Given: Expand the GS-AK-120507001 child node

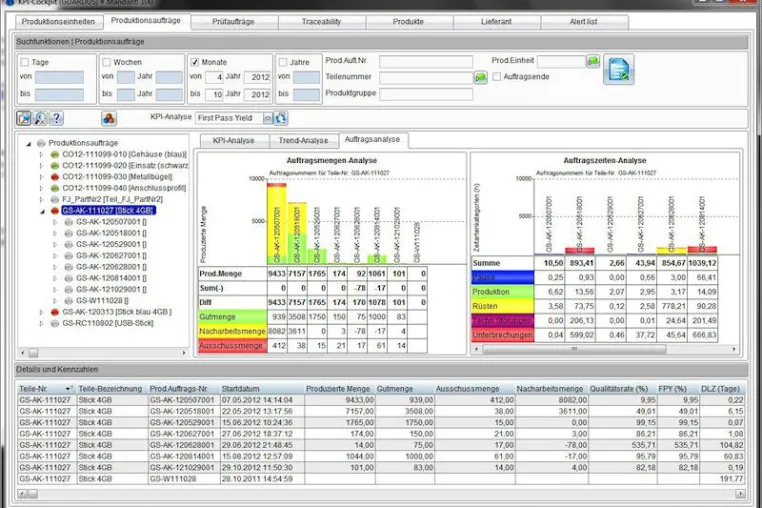Looking at the screenshot, I should coord(55,222).
